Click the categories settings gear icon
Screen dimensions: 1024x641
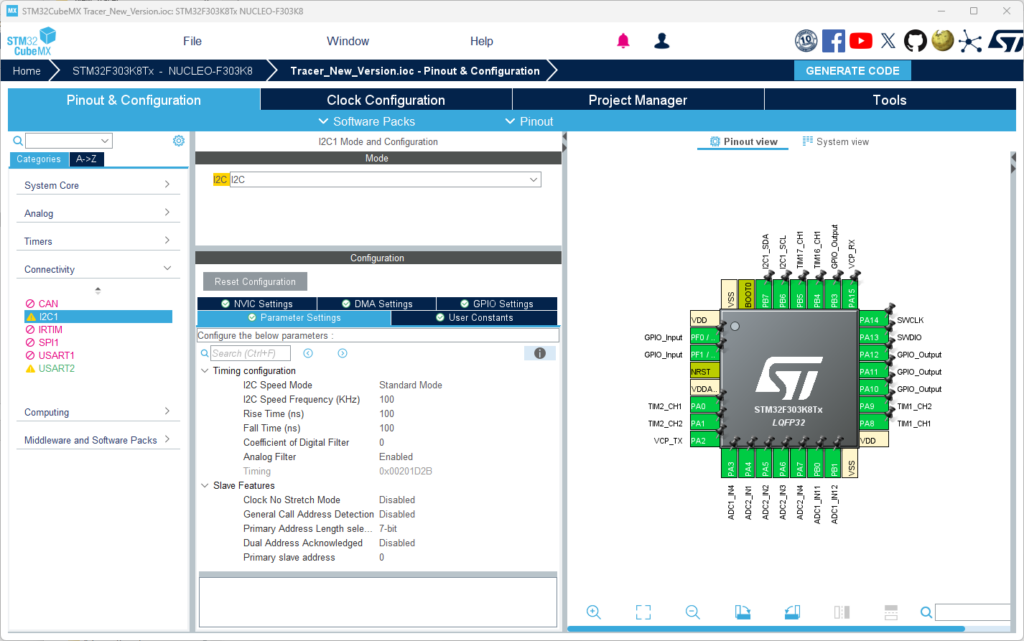point(178,141)
